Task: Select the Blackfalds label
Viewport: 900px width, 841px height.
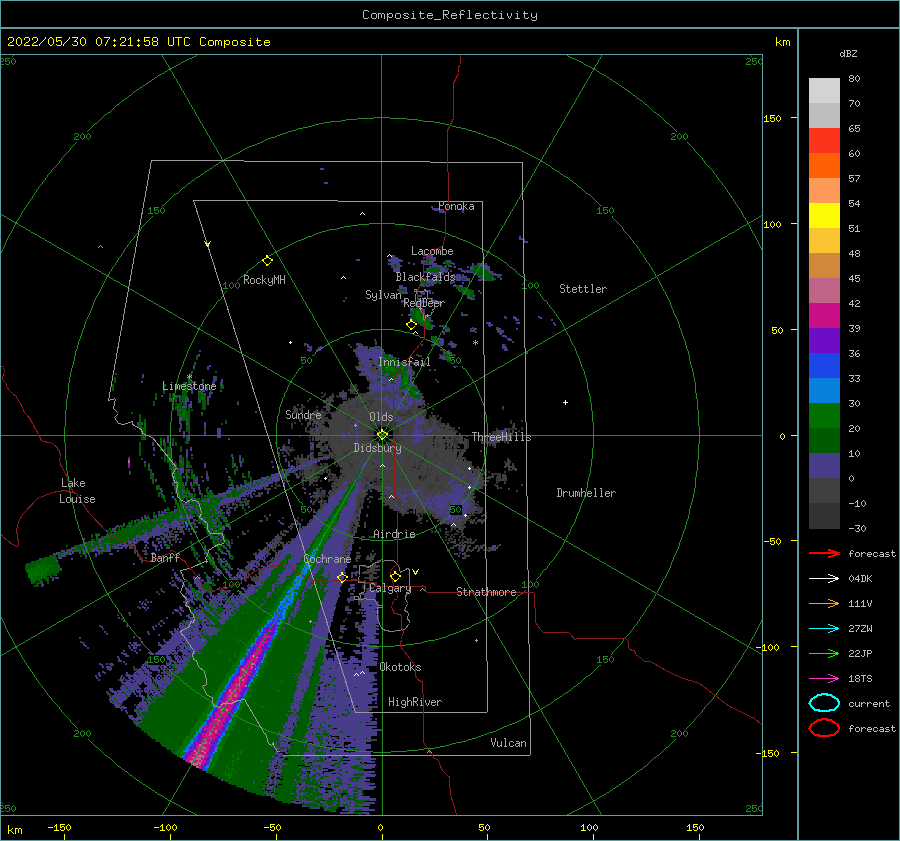Action: (x=425, y=277)
